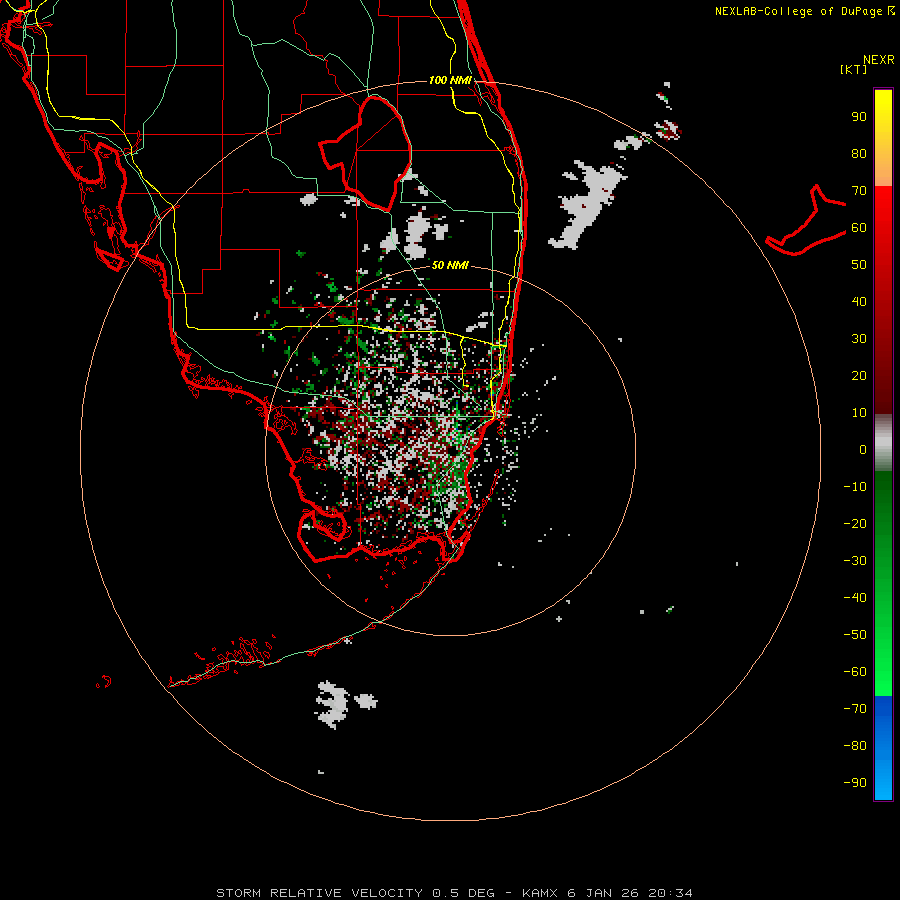Click the -40 value on velocity scale

[855, 598]
